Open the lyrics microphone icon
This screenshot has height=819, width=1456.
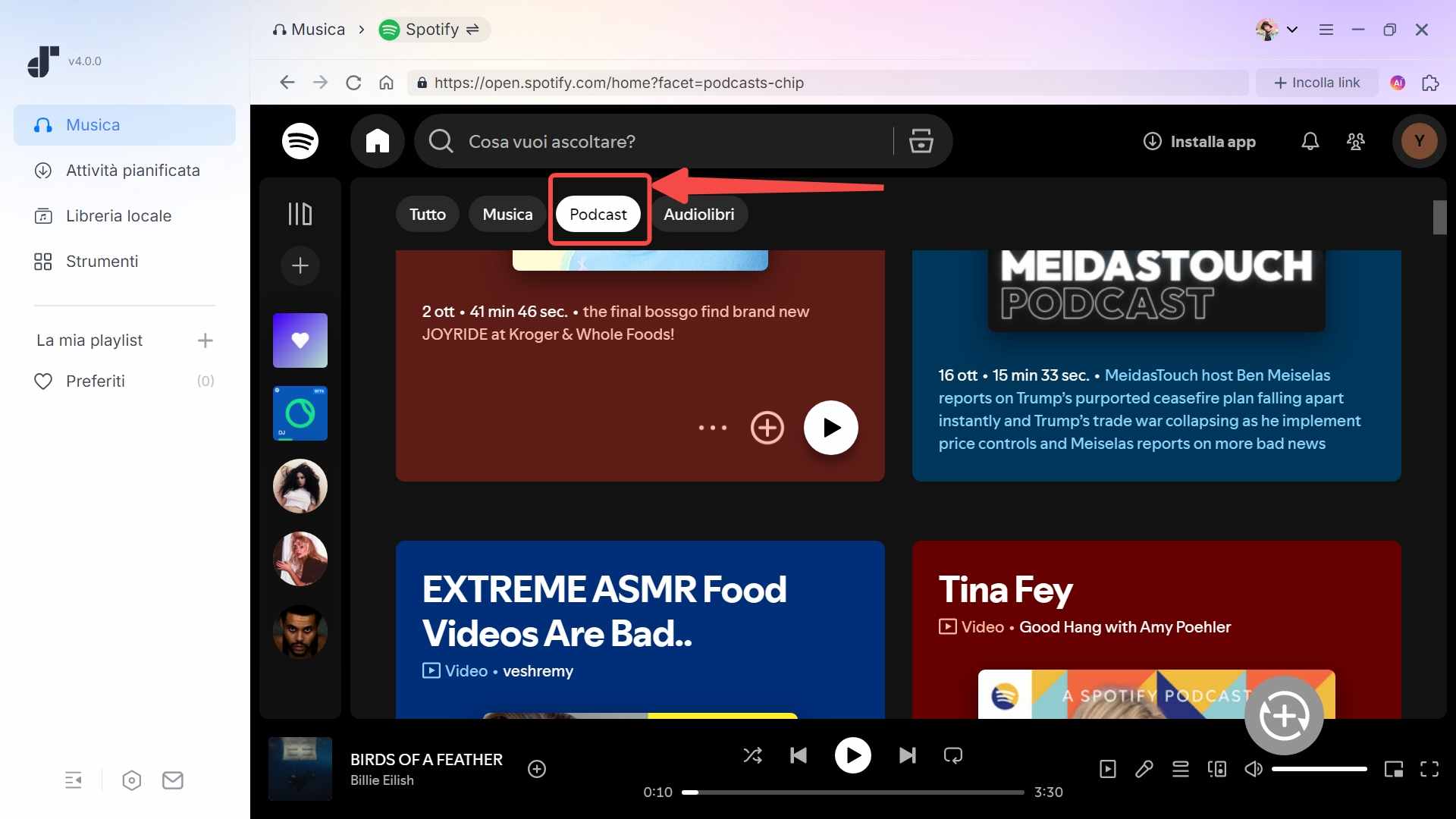click(x=1144, y=769)
